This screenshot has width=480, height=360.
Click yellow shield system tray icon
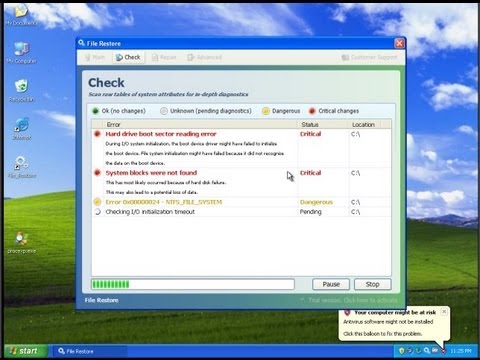(402, 351)
